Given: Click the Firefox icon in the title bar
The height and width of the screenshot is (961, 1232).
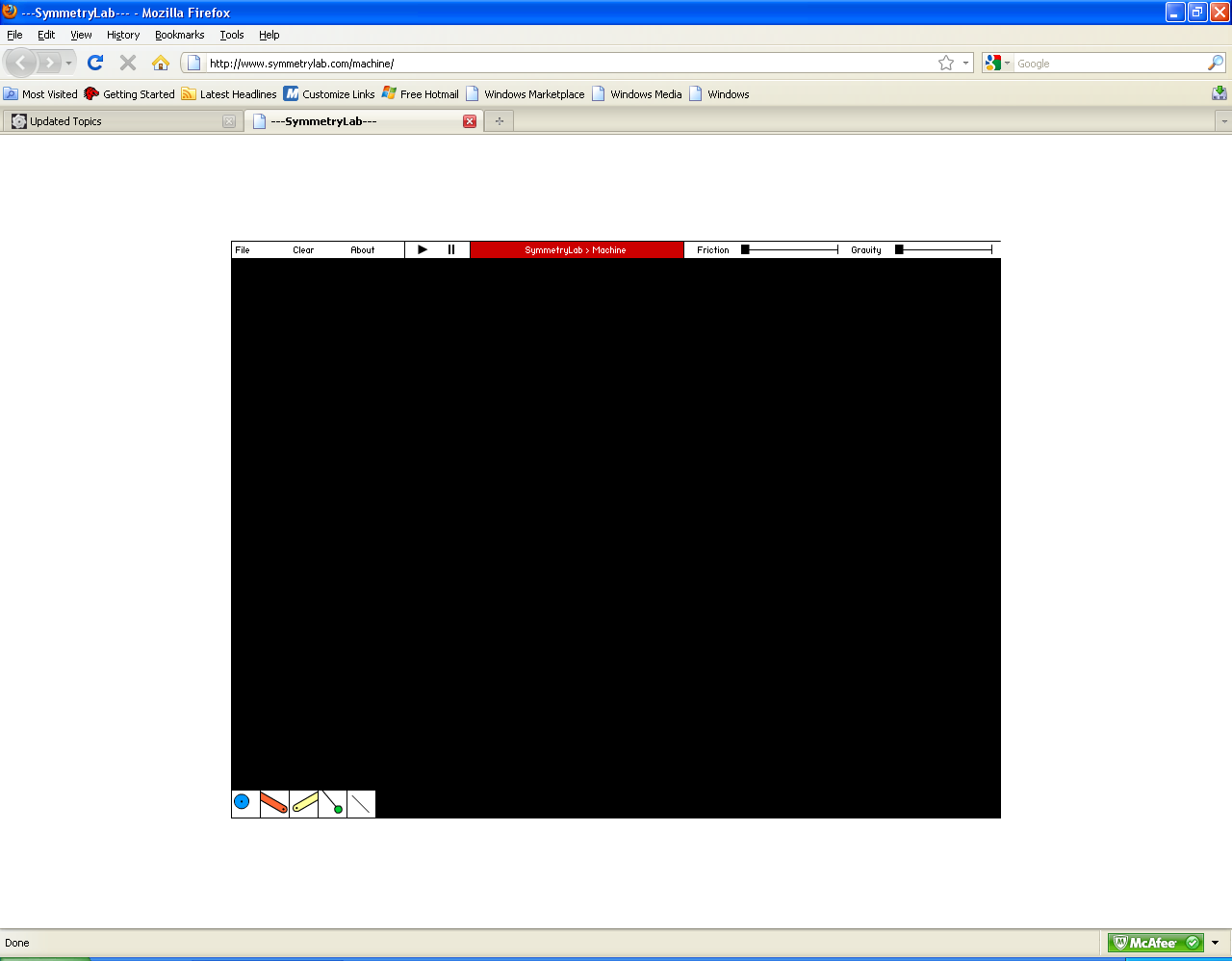Looking at the screenshot, I should tap(10, 12).
